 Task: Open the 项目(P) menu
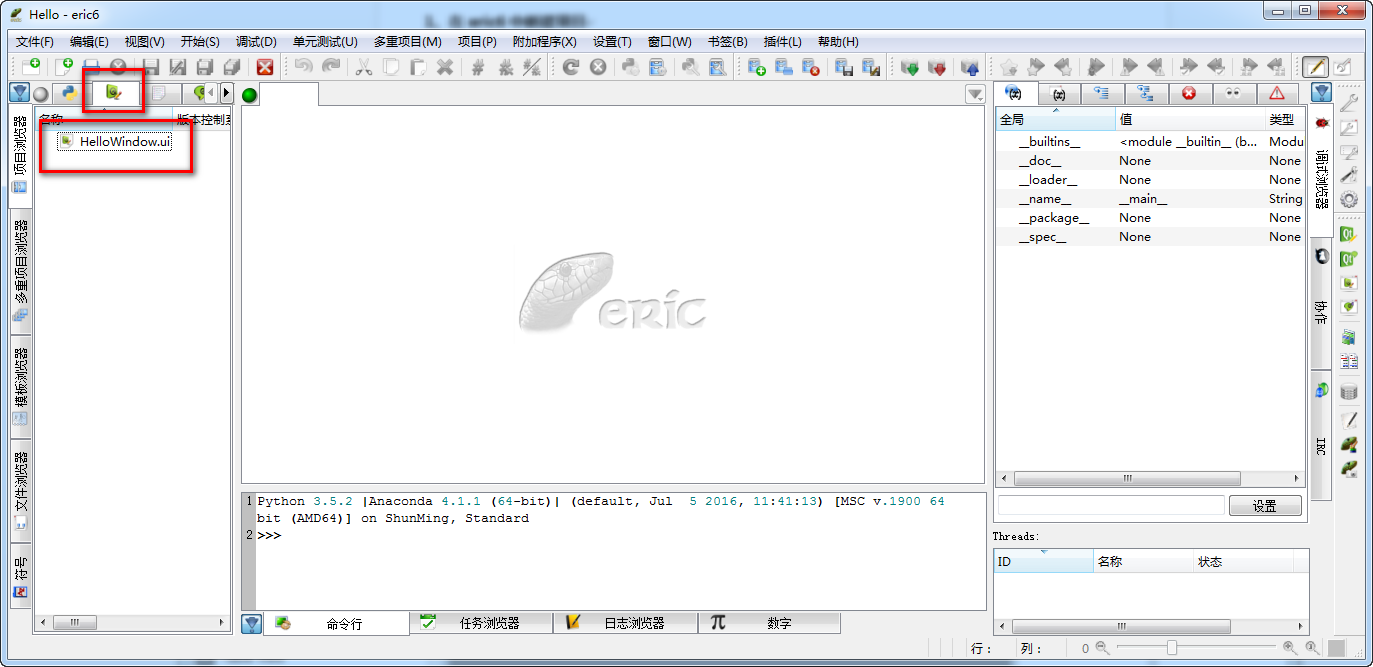point(477,41)
